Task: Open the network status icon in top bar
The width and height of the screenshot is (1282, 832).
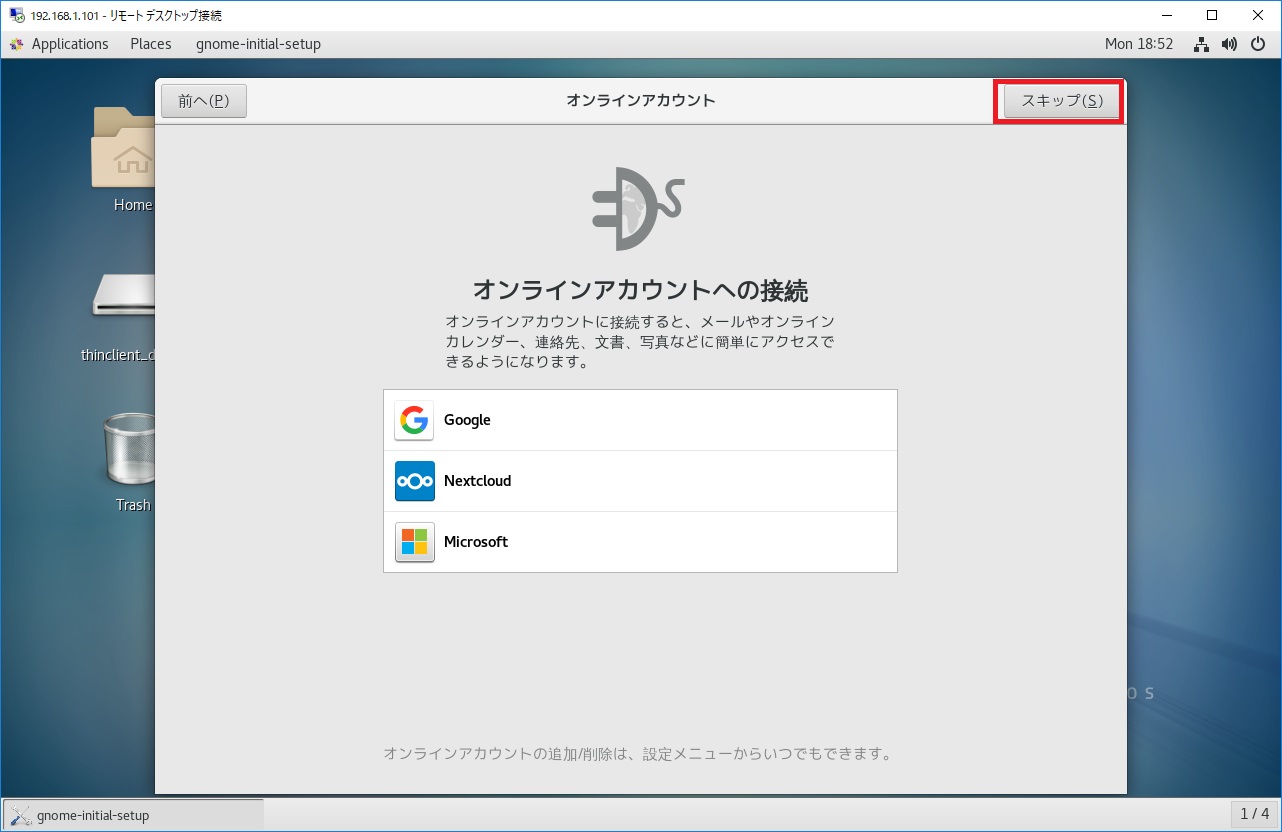Action: pyautogui.click(x=1201, y=44)
